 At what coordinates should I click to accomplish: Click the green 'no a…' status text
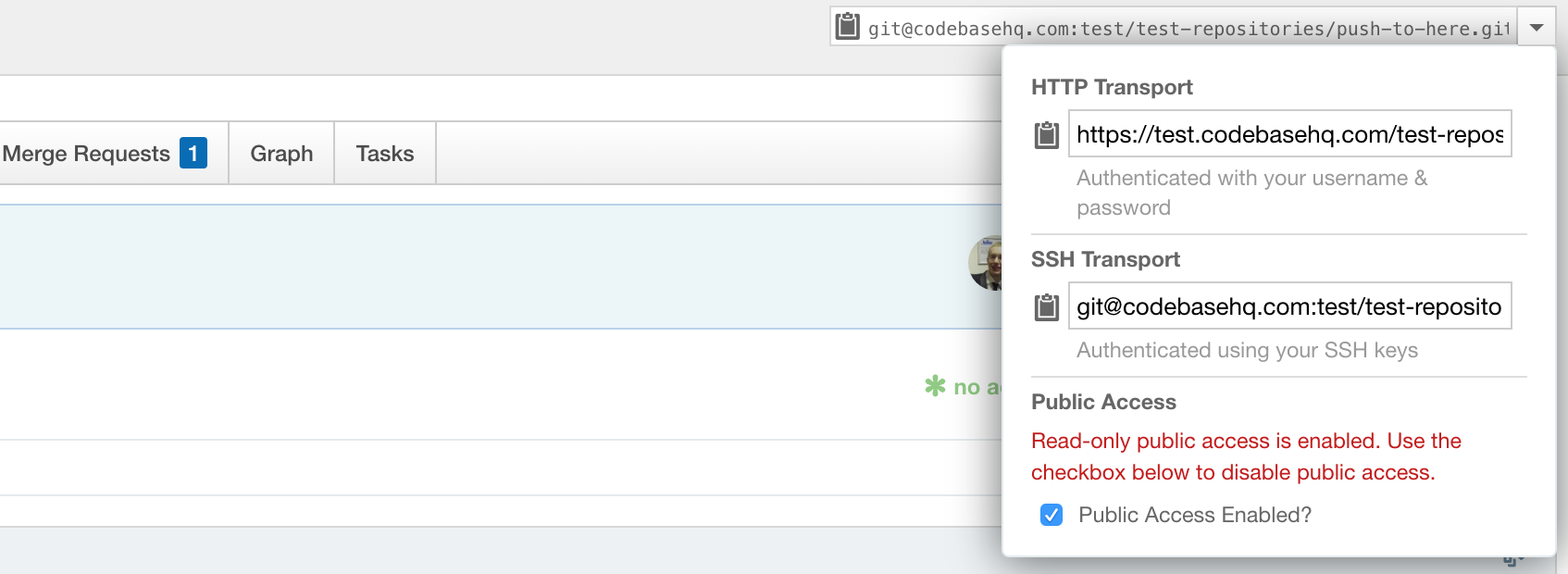[977, 387]
